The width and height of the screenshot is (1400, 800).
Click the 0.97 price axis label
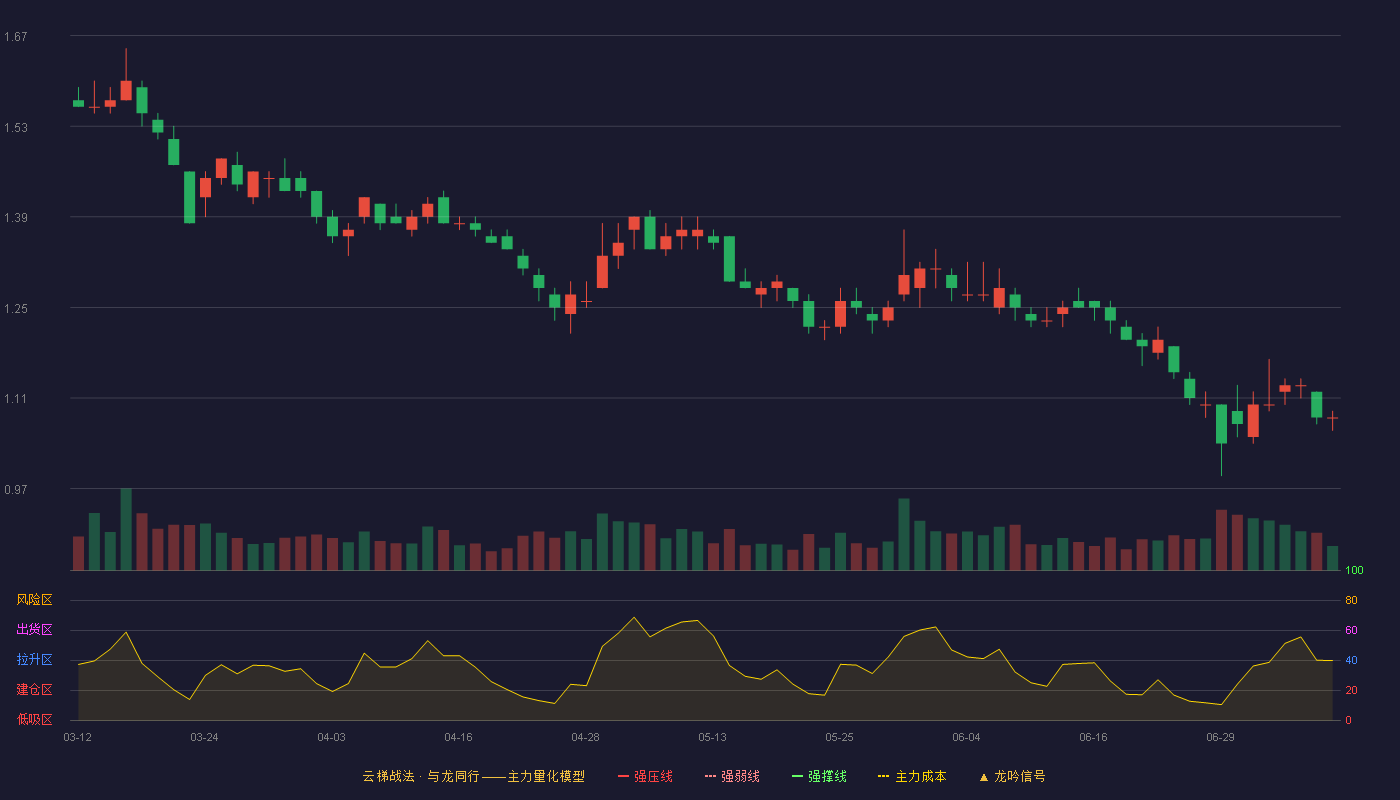[x=16, y=490]
